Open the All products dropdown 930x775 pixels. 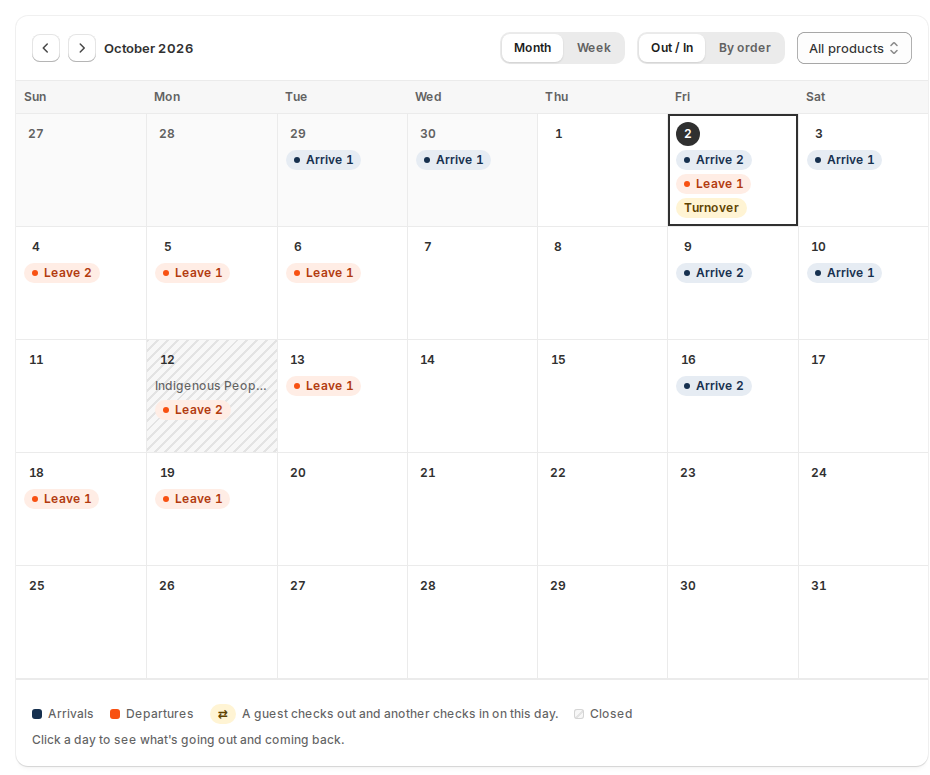point(854,48)
